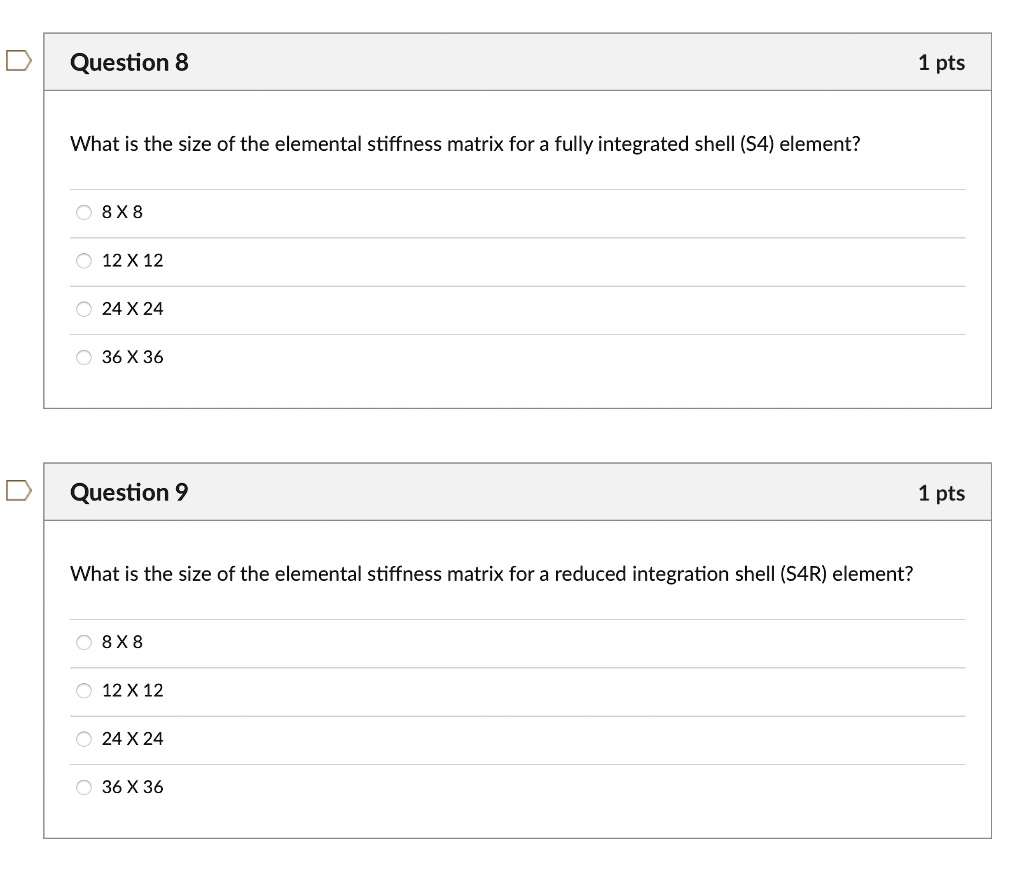Click the 8 X 8 answer text in Question 8
Image resolution: width=1024 pixels, height=879 pixels.
[x=121, y=212]
